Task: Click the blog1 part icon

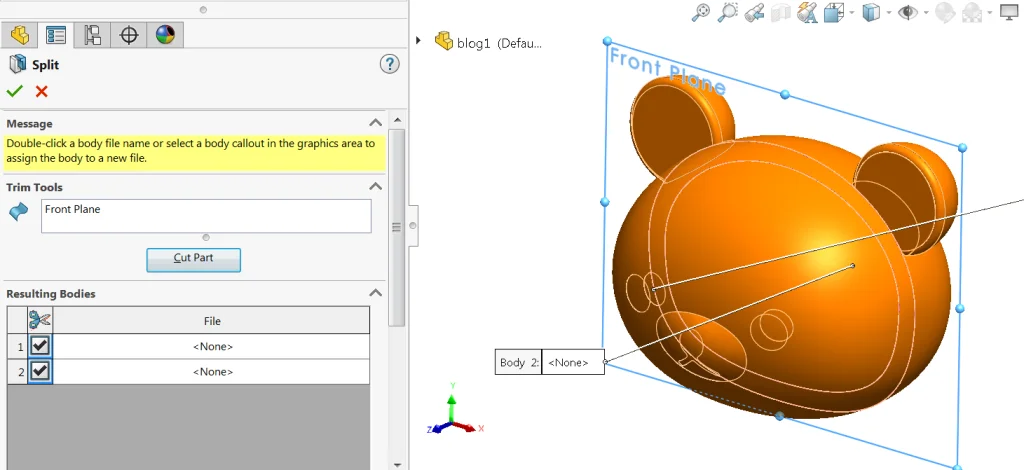Action: click(444, 42)
